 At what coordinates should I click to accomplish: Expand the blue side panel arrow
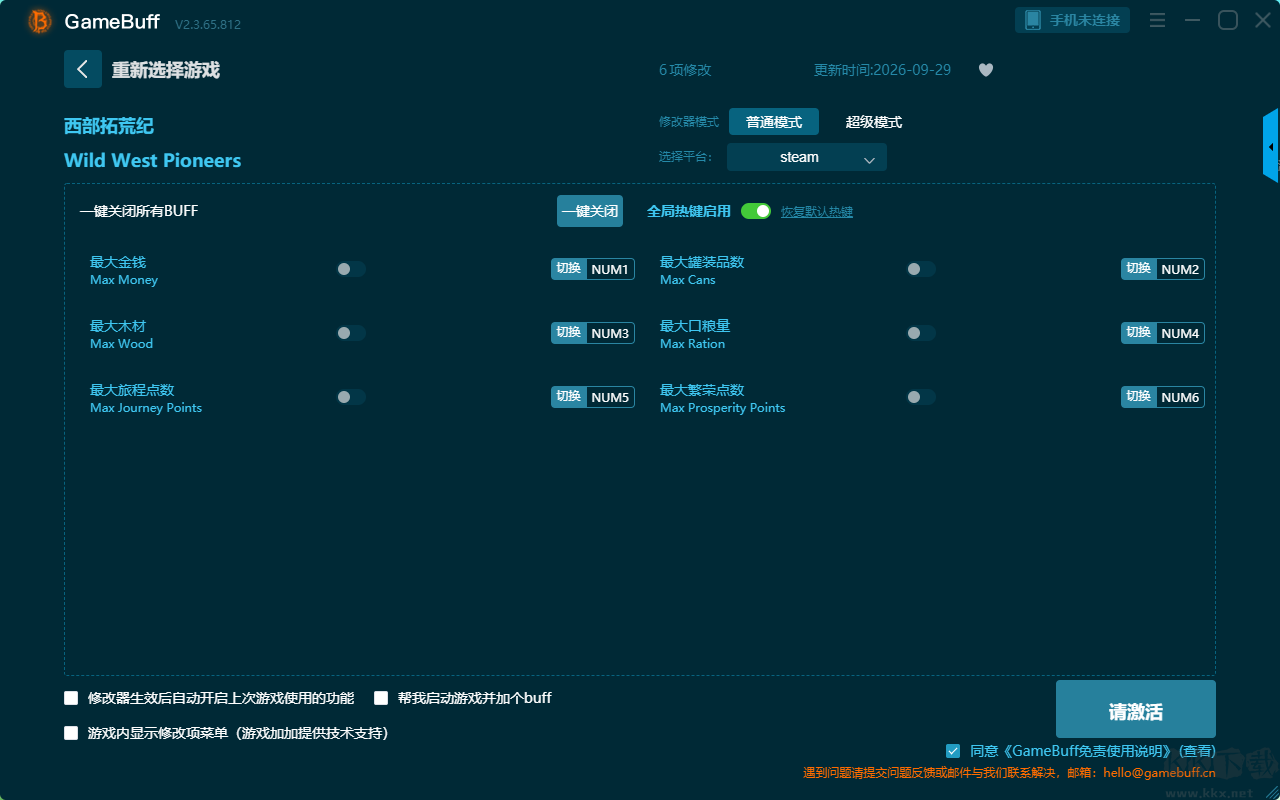[1271, 146]
